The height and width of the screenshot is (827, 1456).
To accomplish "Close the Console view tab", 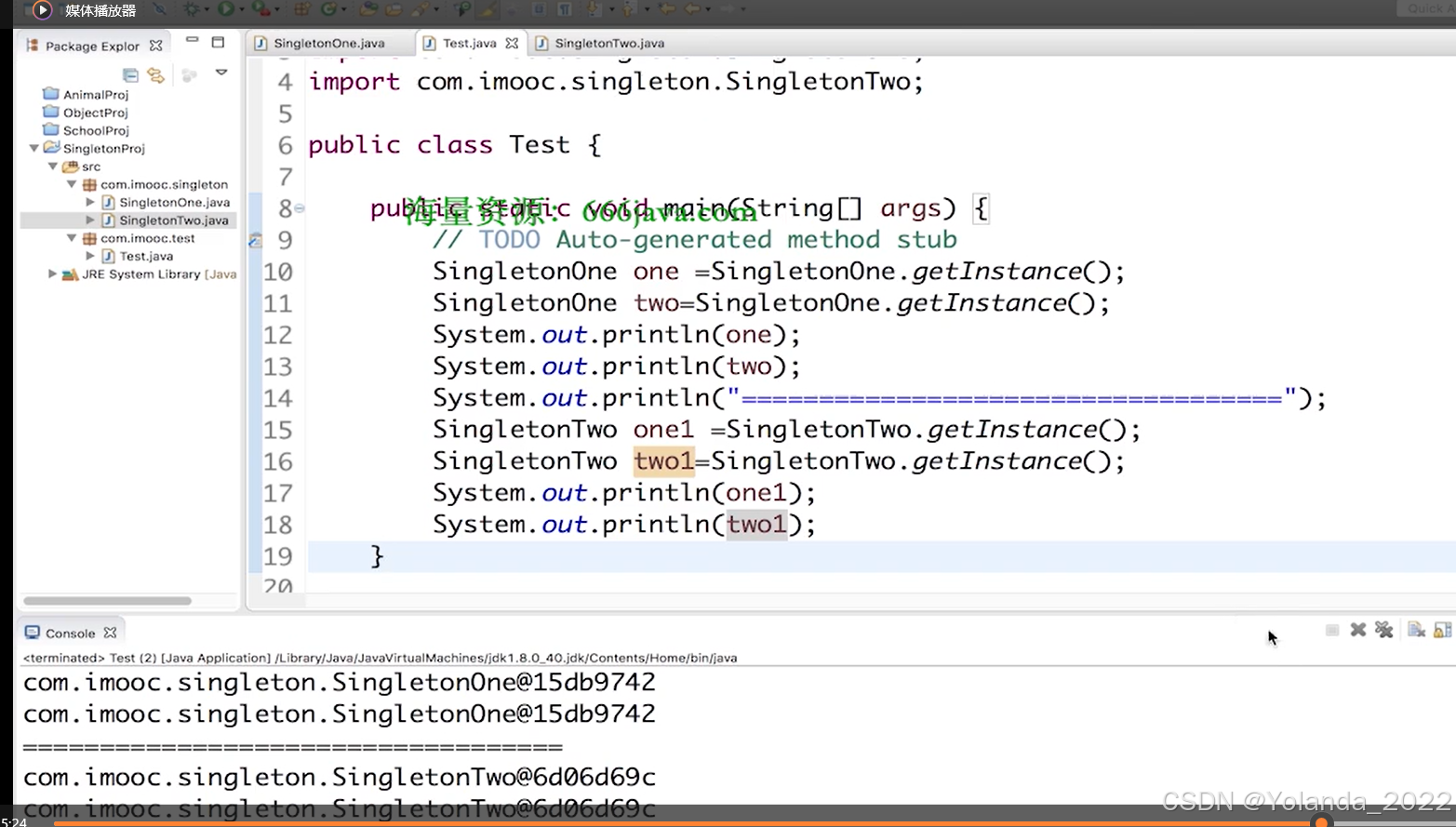I will click(x=111, y=633).
